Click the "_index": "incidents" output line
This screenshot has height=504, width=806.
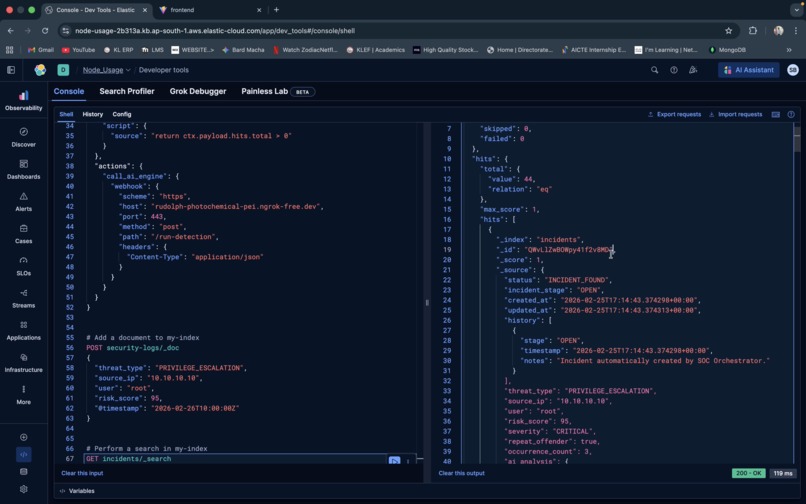pos(540,240)
